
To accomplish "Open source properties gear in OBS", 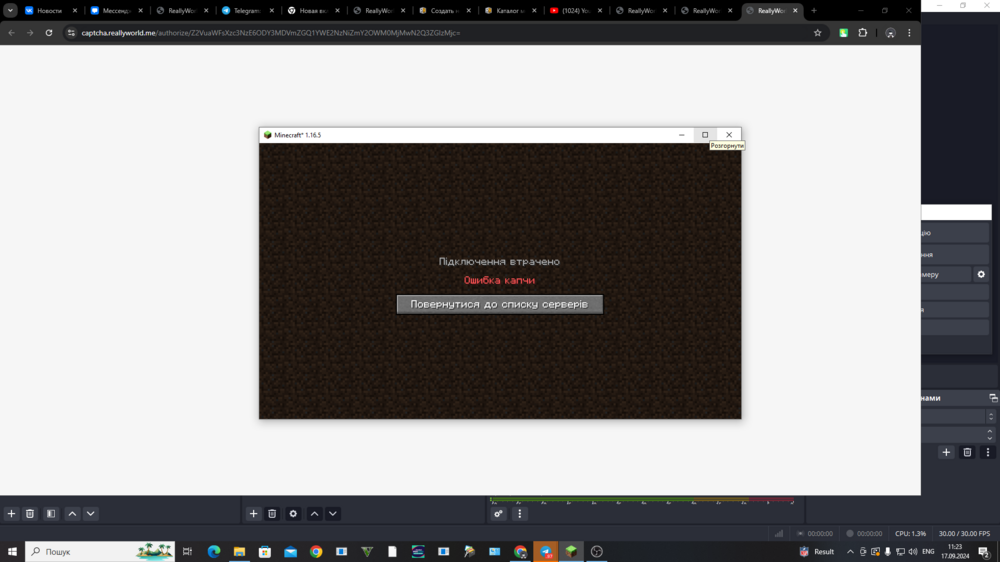I will (293, 514).
